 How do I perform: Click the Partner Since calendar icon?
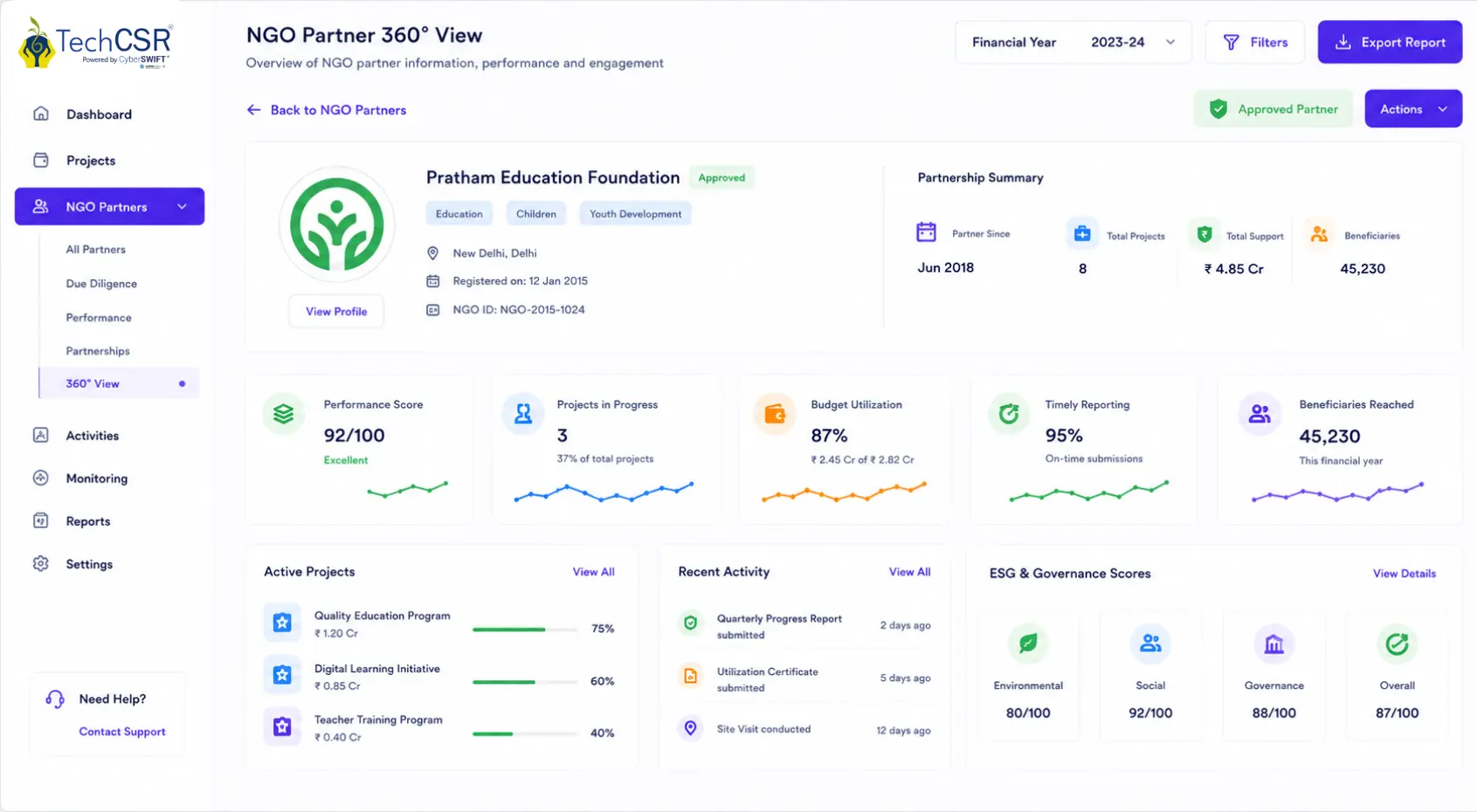pyautogui.click(x=927, y=232)
